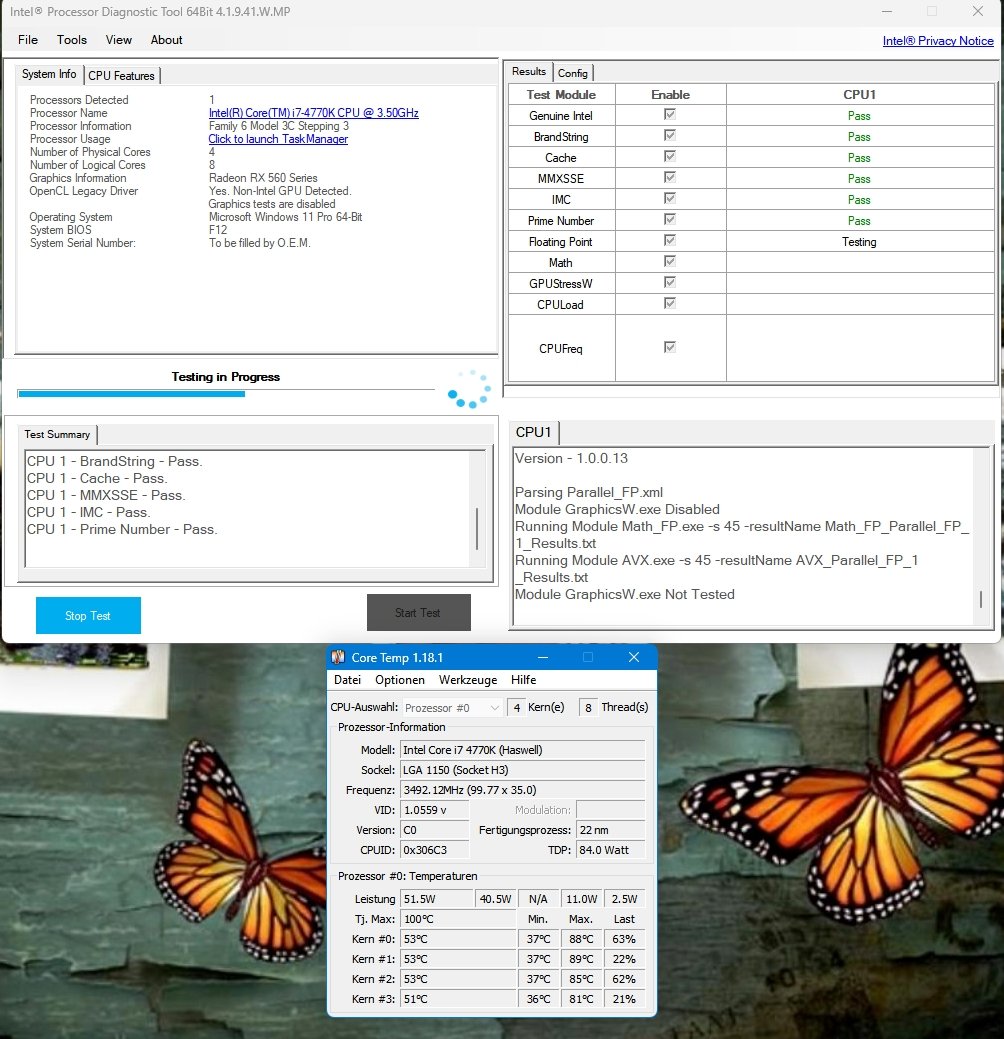Toggle the IMC enable checkbox
1004x1039 pixels.
click(670, 199)
